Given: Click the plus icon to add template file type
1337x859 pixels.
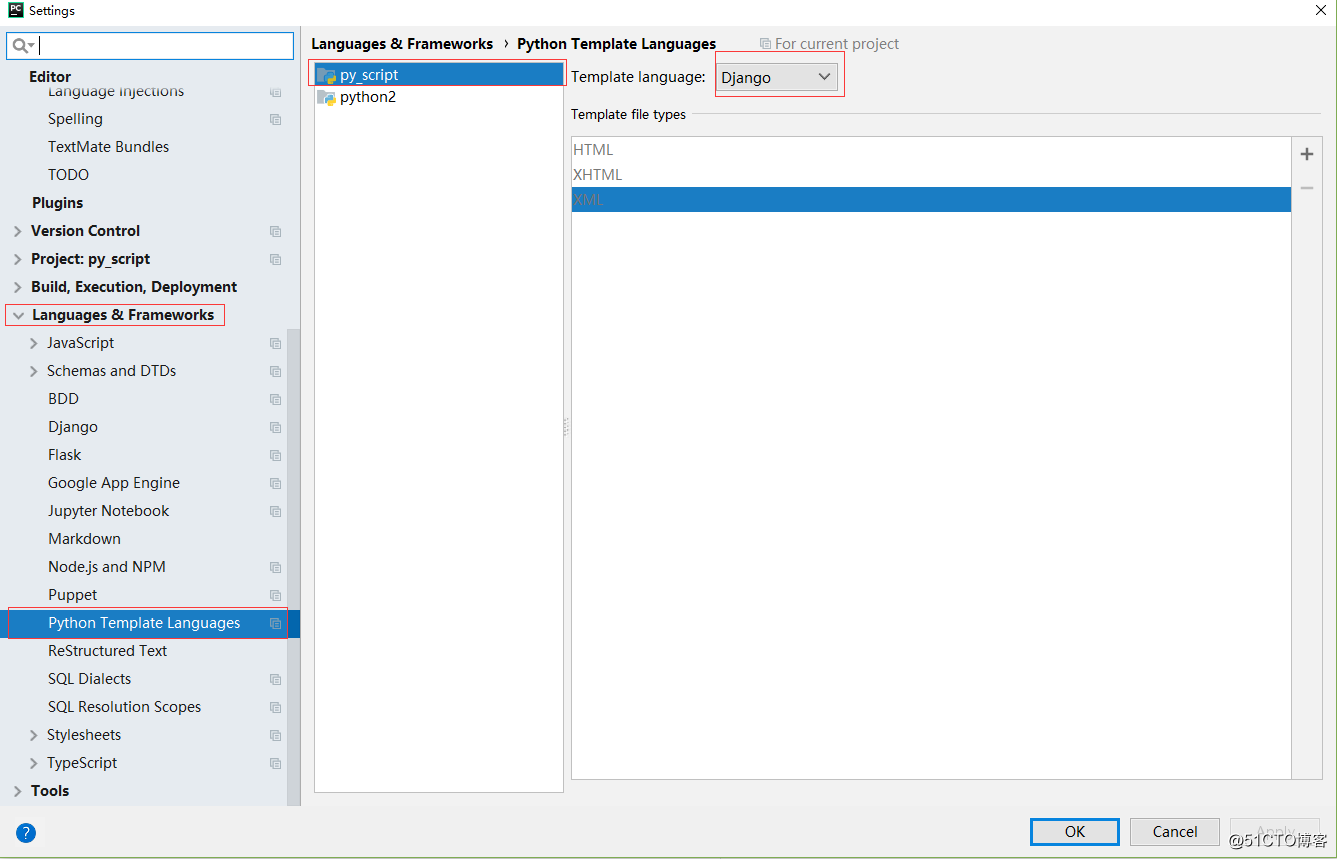Looking at the screenshot, I should pos(1306,154).
